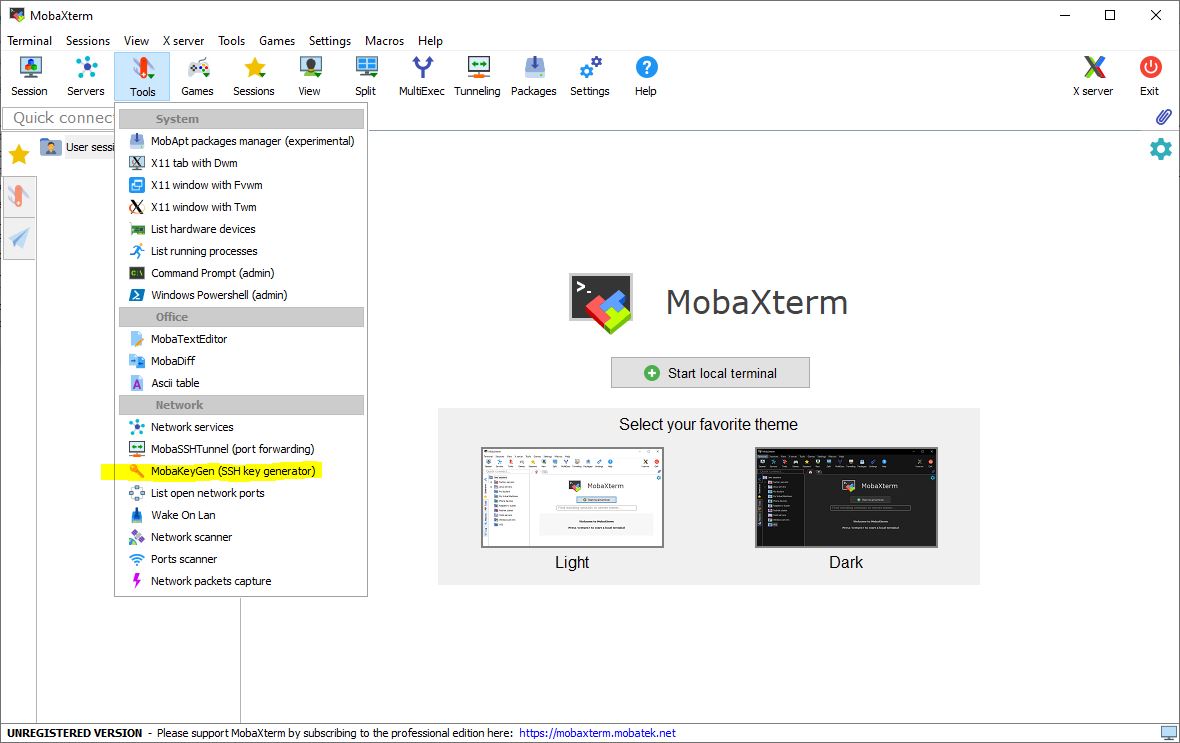Open the Terminal menu
This screenshot has width=1180, height=743.
(29, 41)
